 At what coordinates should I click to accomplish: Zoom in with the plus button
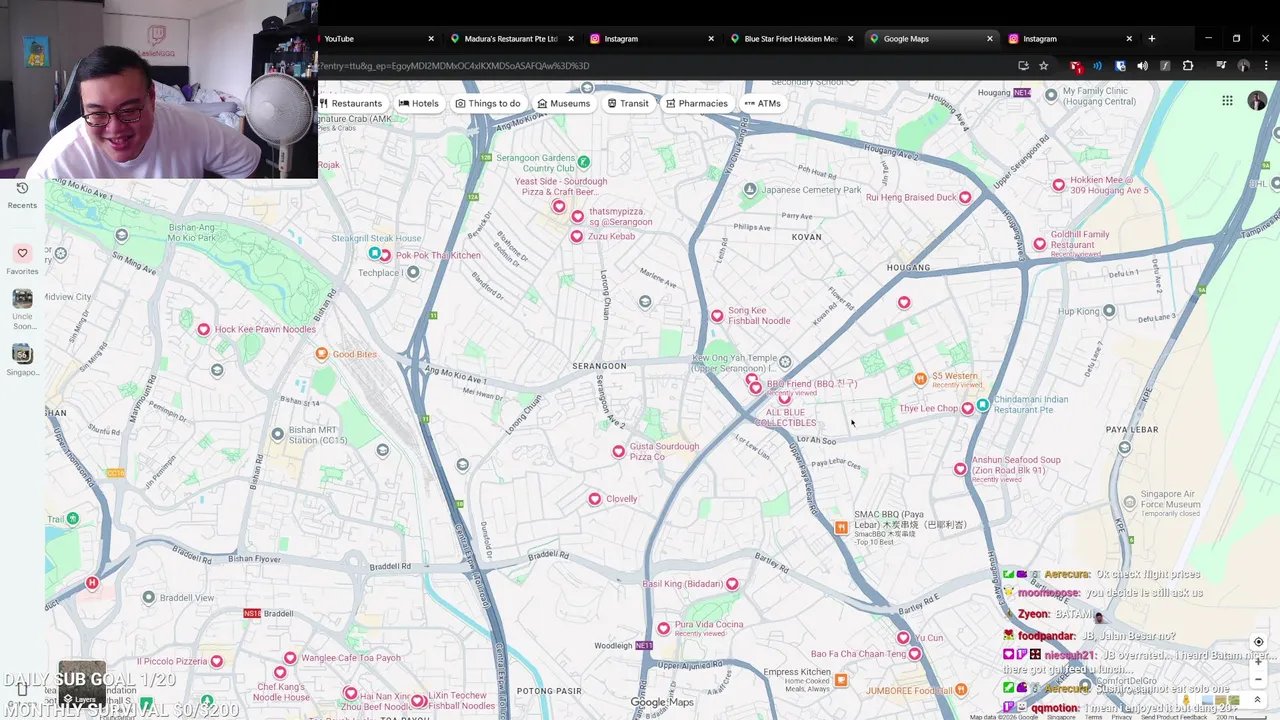1258,661
